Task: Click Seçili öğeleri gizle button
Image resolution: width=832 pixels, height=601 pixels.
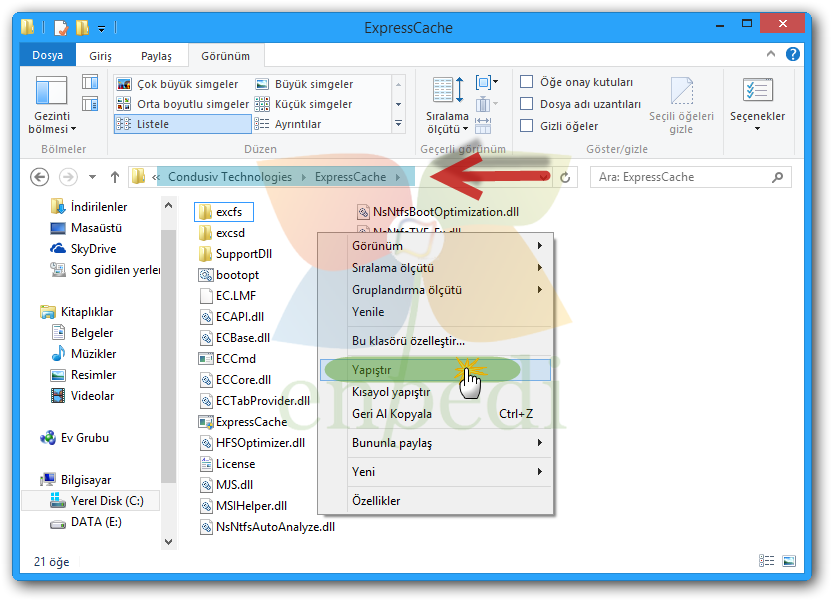Action: [681, 105]
